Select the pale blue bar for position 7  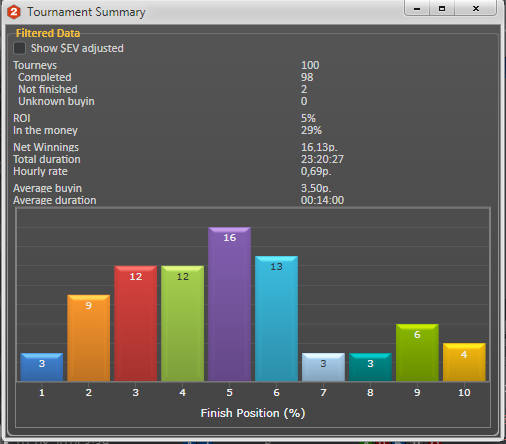point(323,367)
